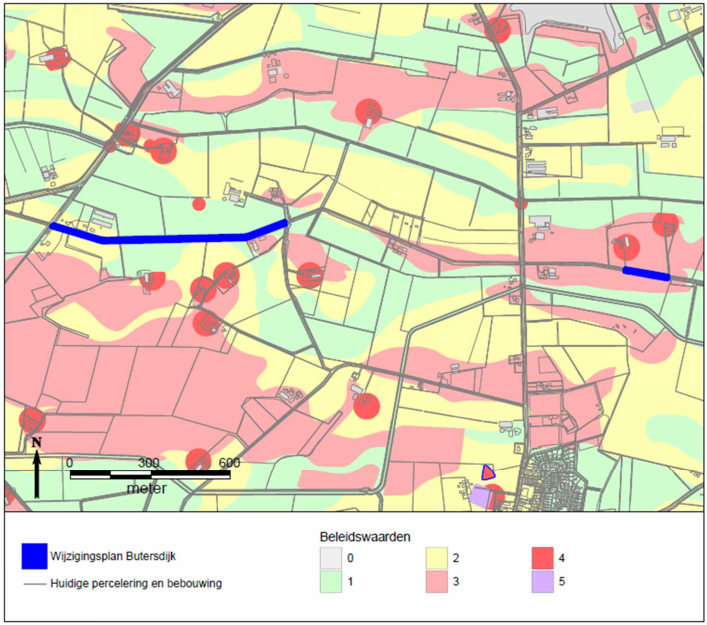Screen dimensions: 707x625
Task: Click the black-and-white scale bar
Action: coord(150,474)
